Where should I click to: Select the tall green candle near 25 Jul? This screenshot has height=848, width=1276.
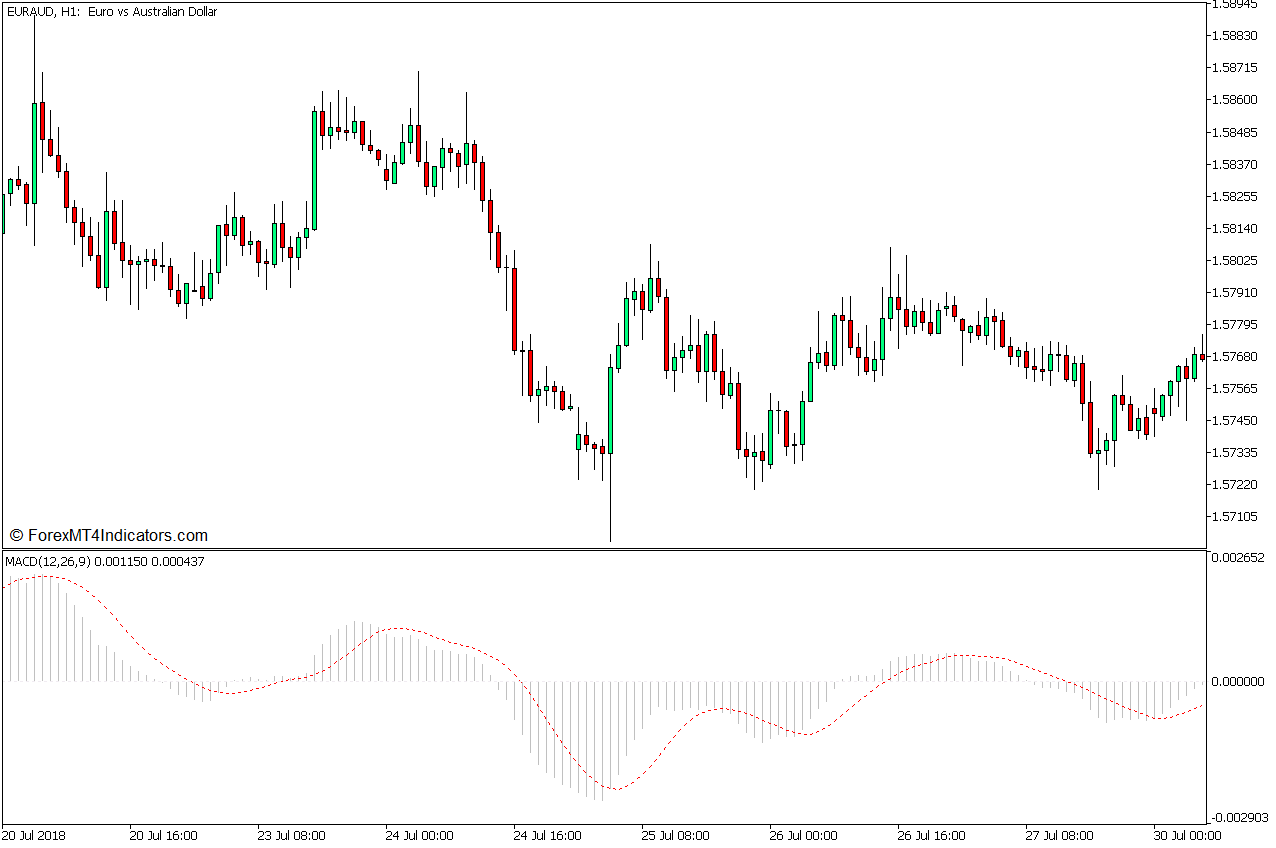610,410
